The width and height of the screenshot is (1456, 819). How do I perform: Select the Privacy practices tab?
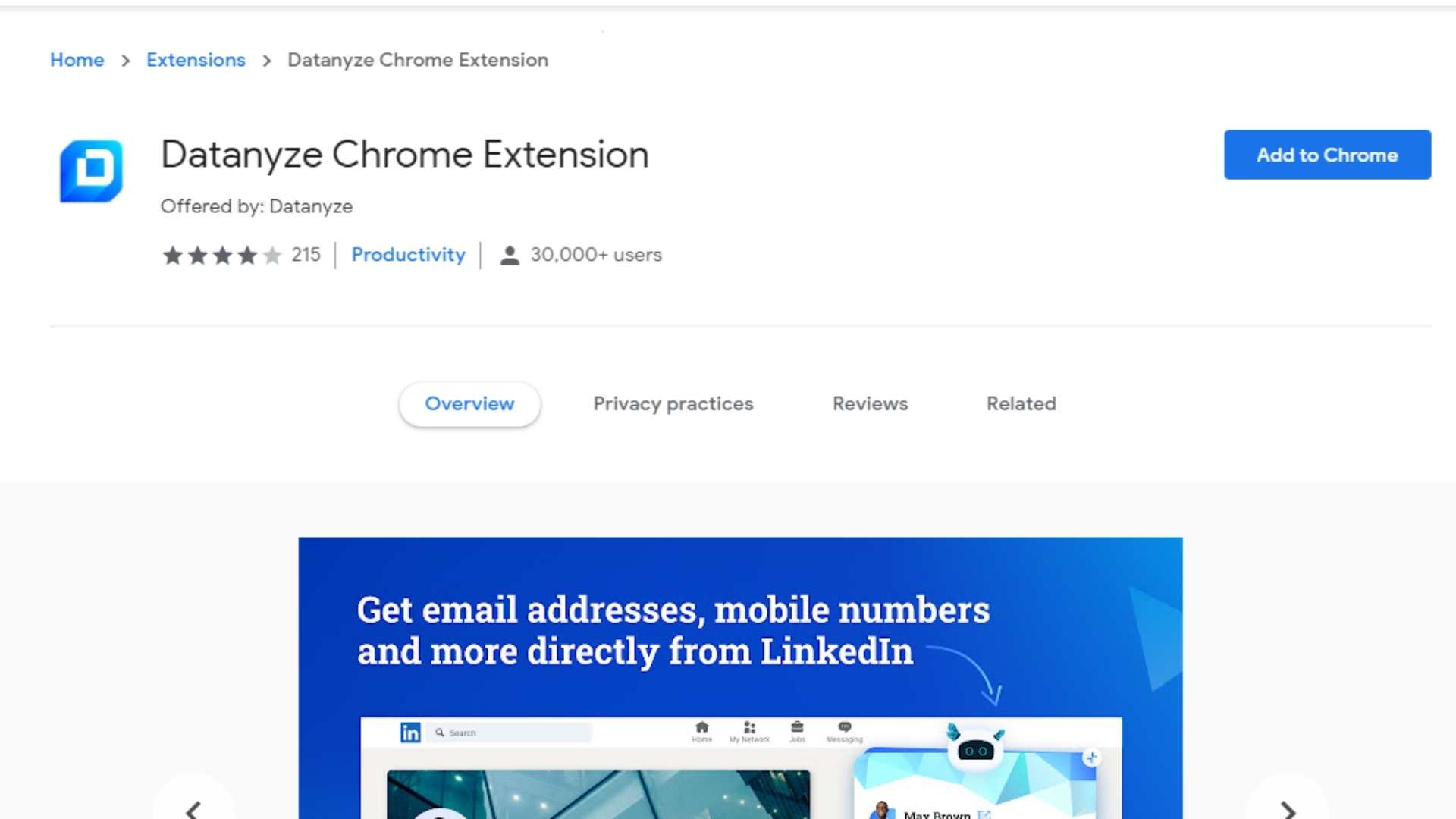point(673,403)
